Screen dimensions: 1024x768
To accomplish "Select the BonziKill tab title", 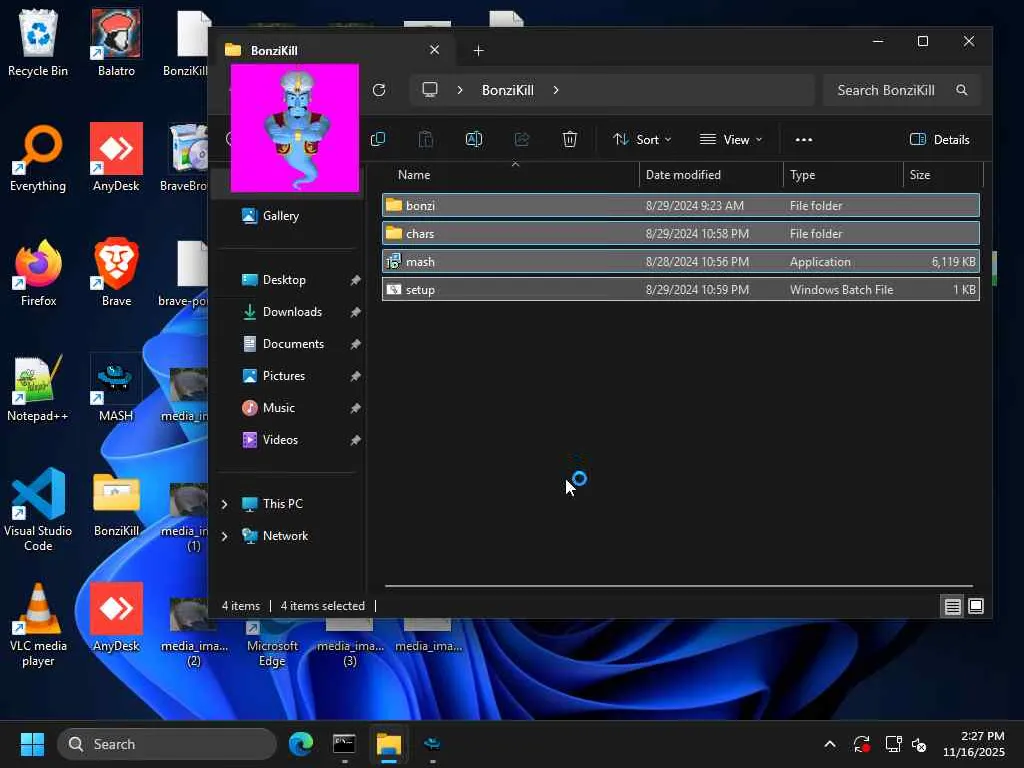I will [x=274, y=50].
